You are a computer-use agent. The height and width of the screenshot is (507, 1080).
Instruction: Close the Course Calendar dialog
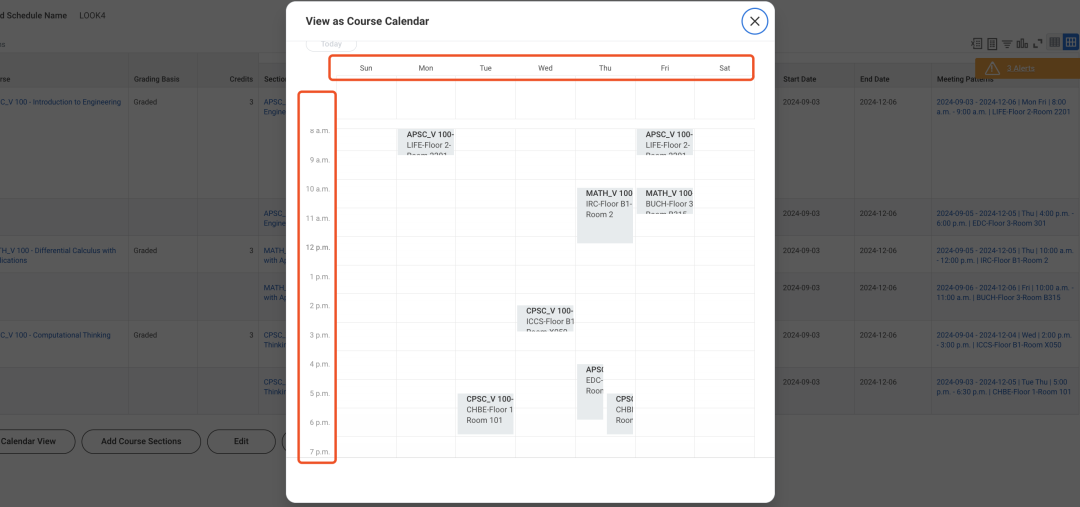point(755,21)
